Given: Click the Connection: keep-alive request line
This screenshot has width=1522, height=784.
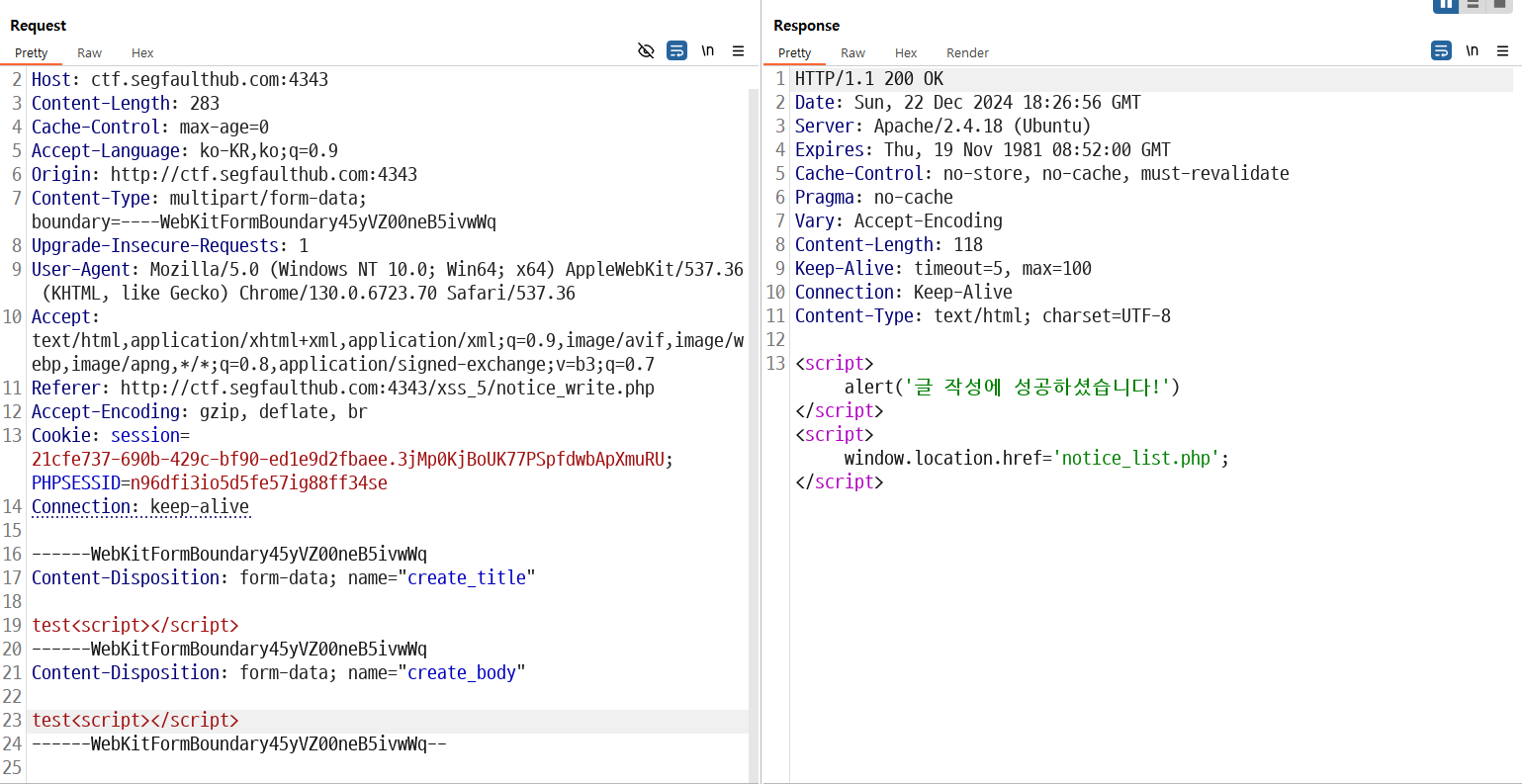Looking at the screenshot, I should pos(140,506).
